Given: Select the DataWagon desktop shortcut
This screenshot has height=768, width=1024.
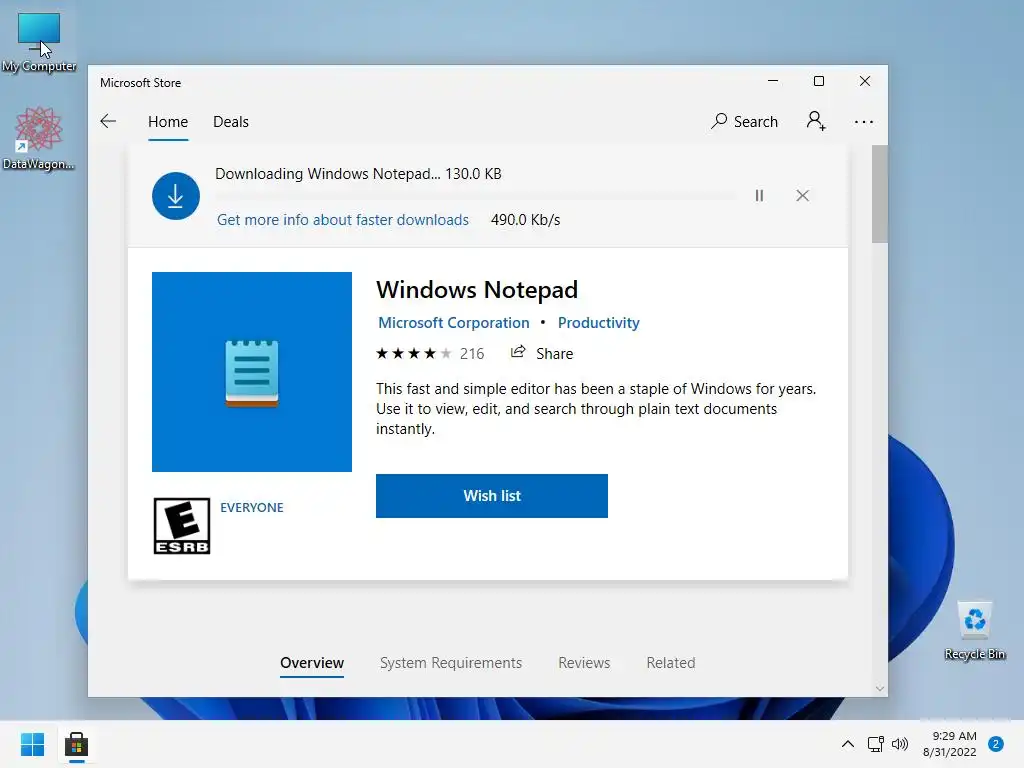Looking at the screenshot, I should pyautogui.click(x=39, y=138).
